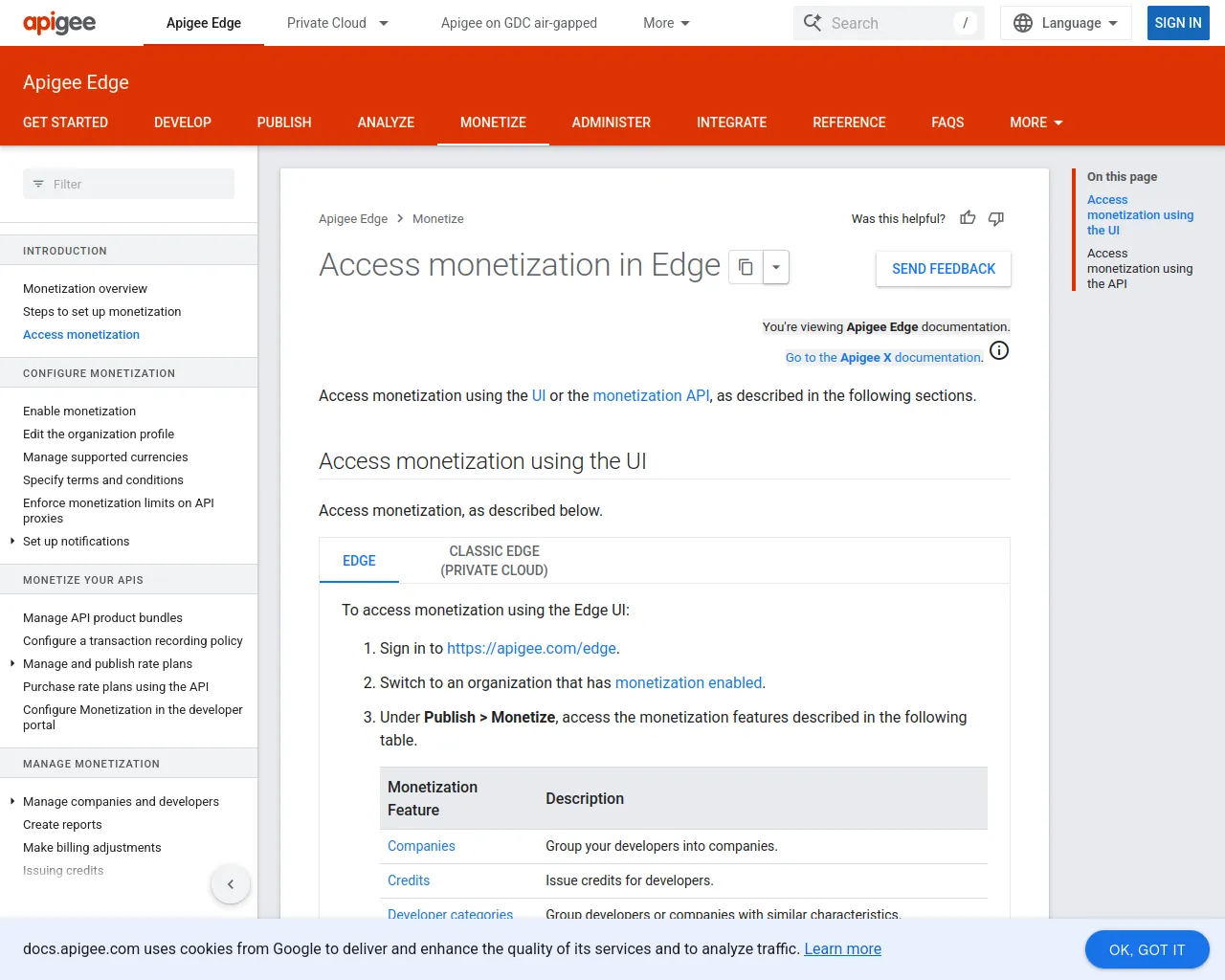Viewport: 1225px width, 980px height.
Task: Copy the page using the copy icon
Action: tap(746, 267)
